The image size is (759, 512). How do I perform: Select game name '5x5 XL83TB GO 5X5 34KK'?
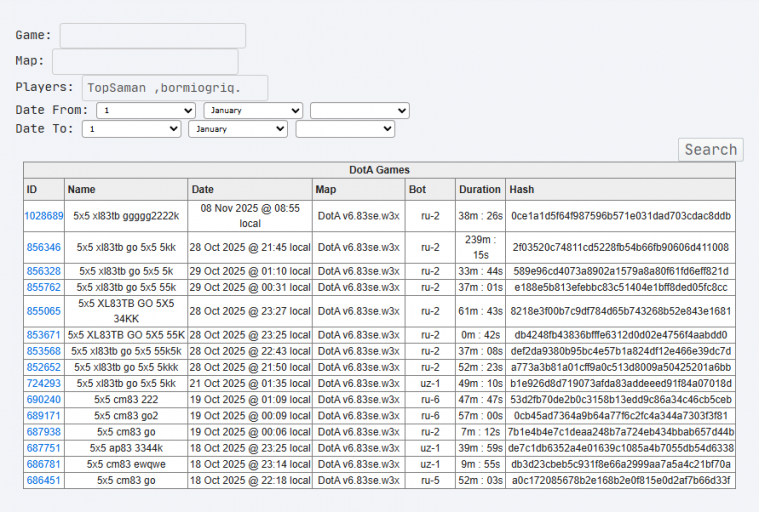point(126,311)
